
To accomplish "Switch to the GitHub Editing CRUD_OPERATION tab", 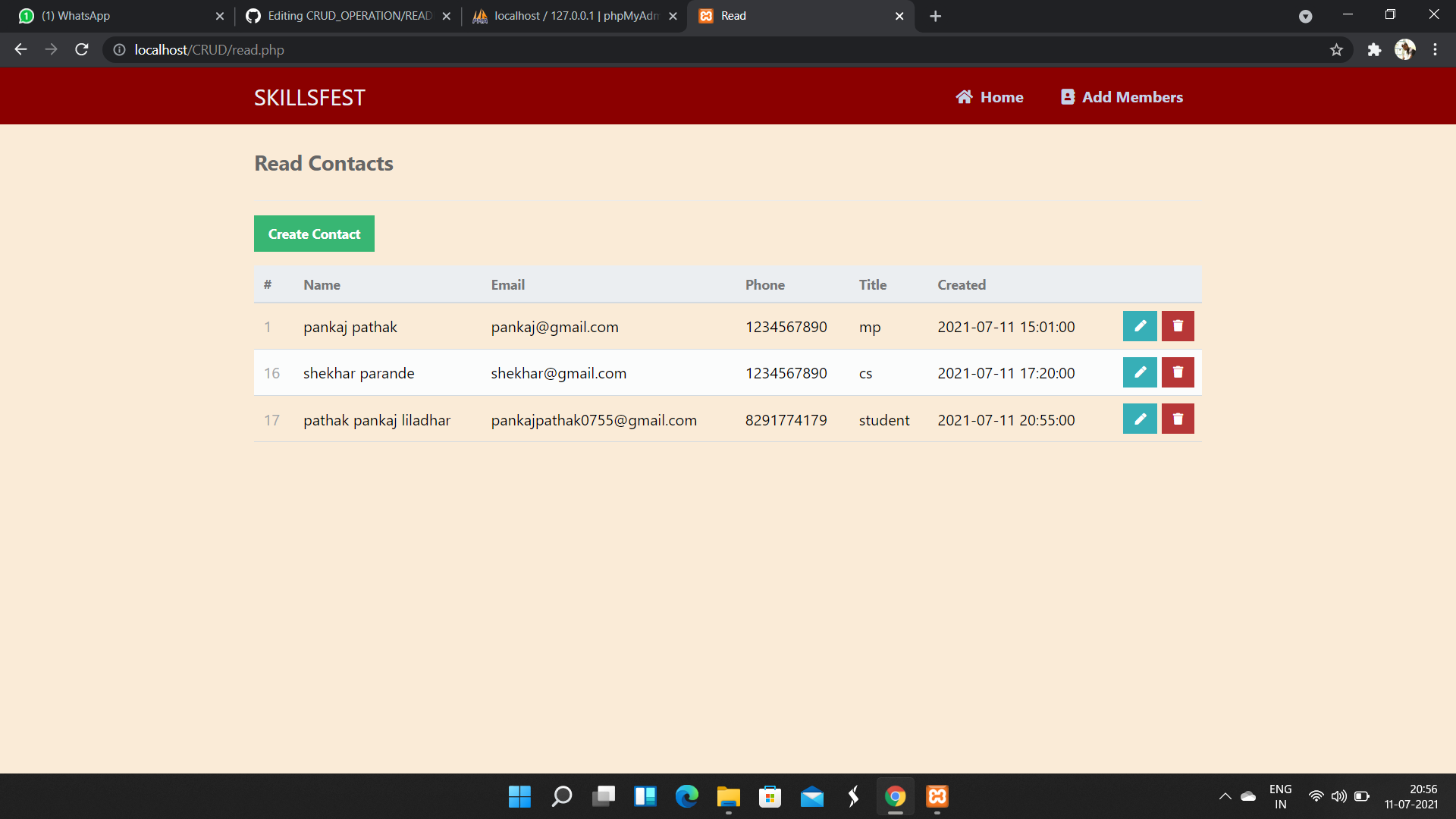I will coord(349,16).
